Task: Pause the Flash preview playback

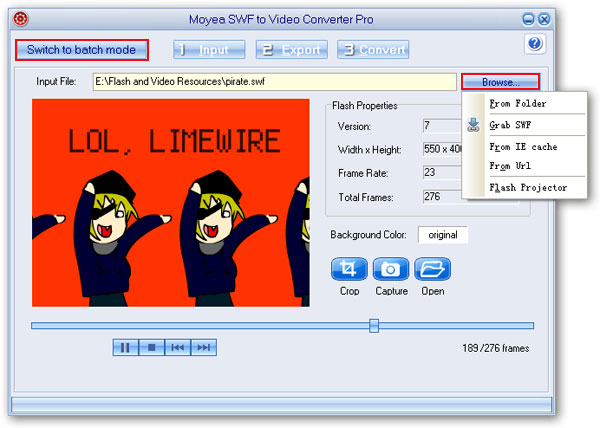Action: pos(126,347)
